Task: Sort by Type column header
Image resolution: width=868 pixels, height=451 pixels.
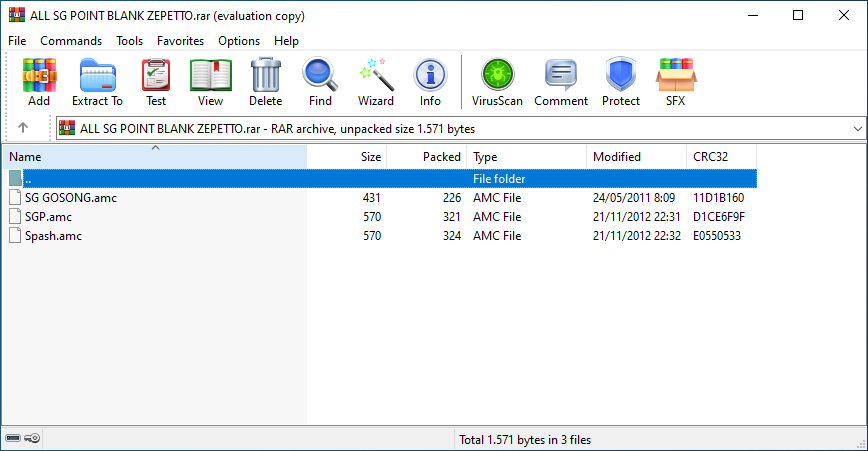Action: point(526,157)
